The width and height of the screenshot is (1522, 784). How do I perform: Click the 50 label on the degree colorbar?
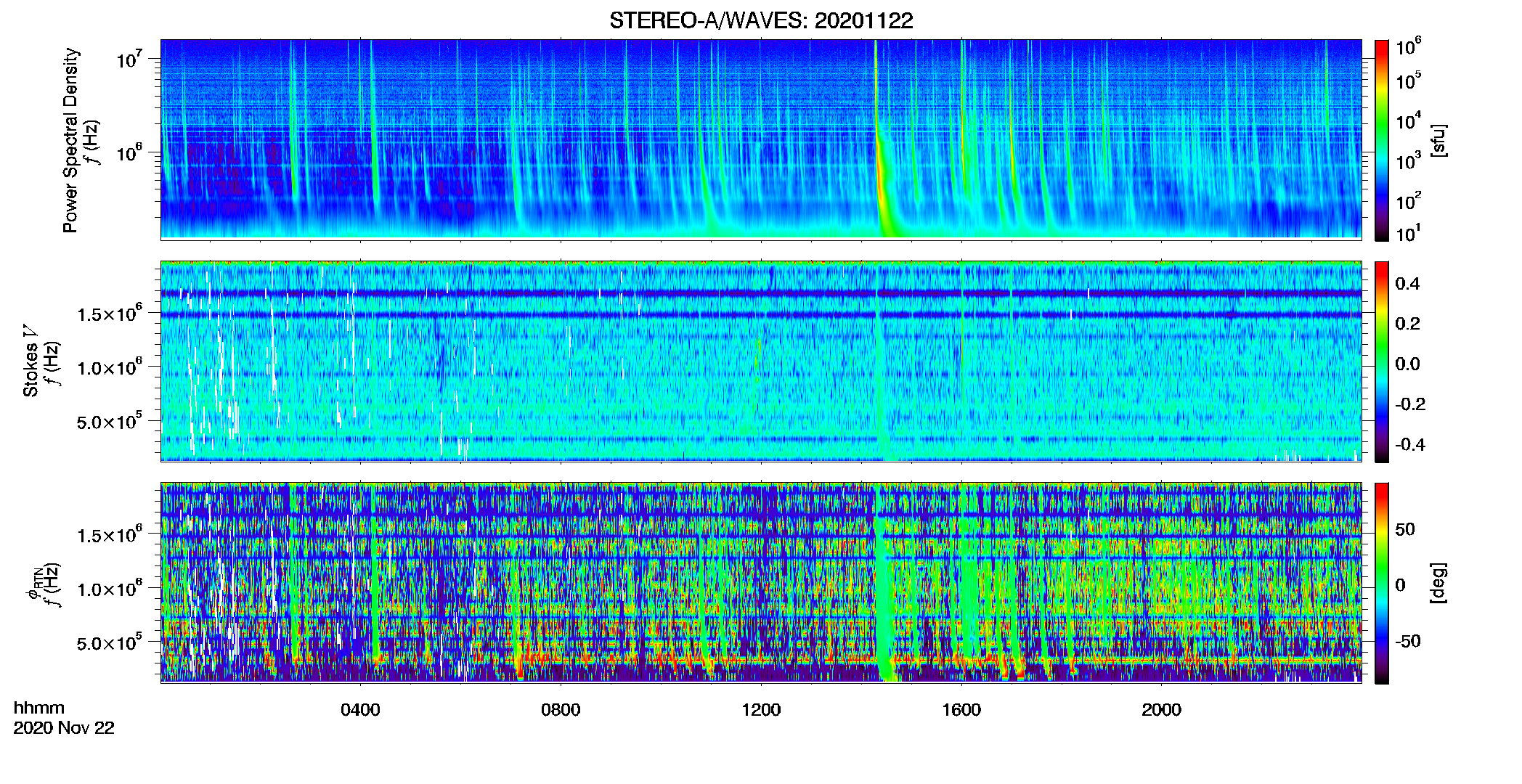(x=1405, y=529)
